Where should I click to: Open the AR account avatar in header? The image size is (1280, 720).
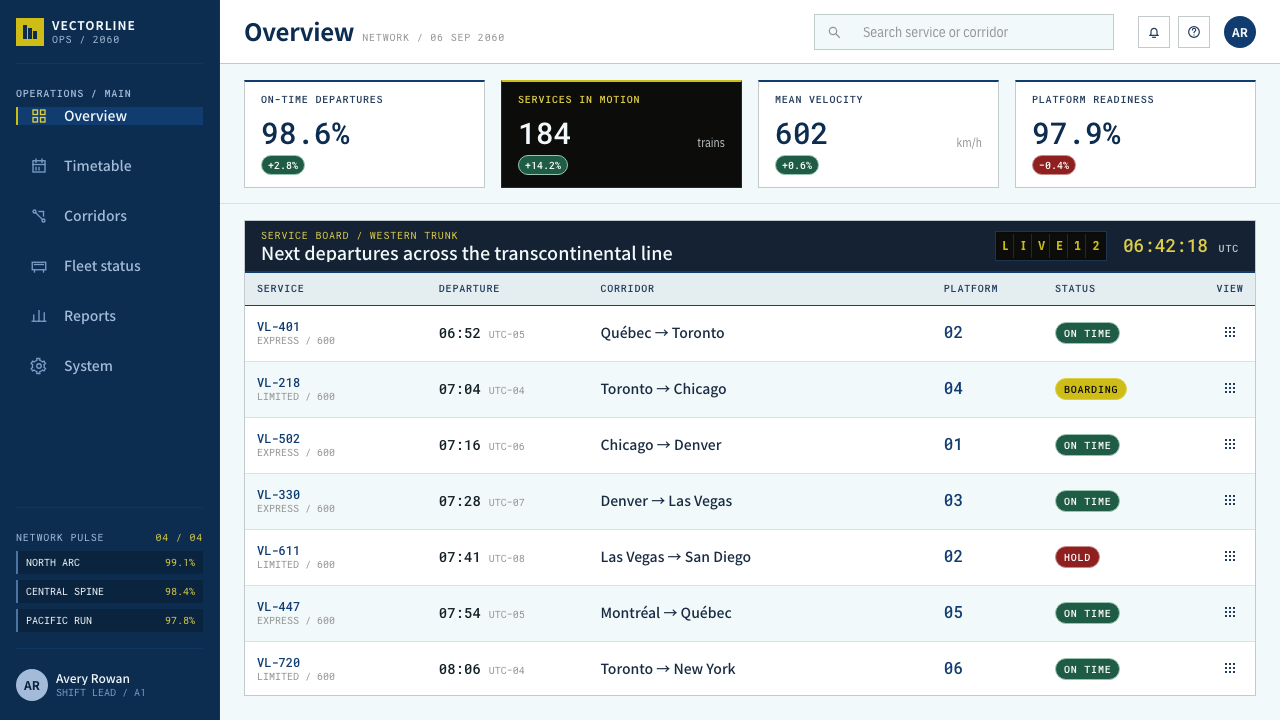point(1240,32)
